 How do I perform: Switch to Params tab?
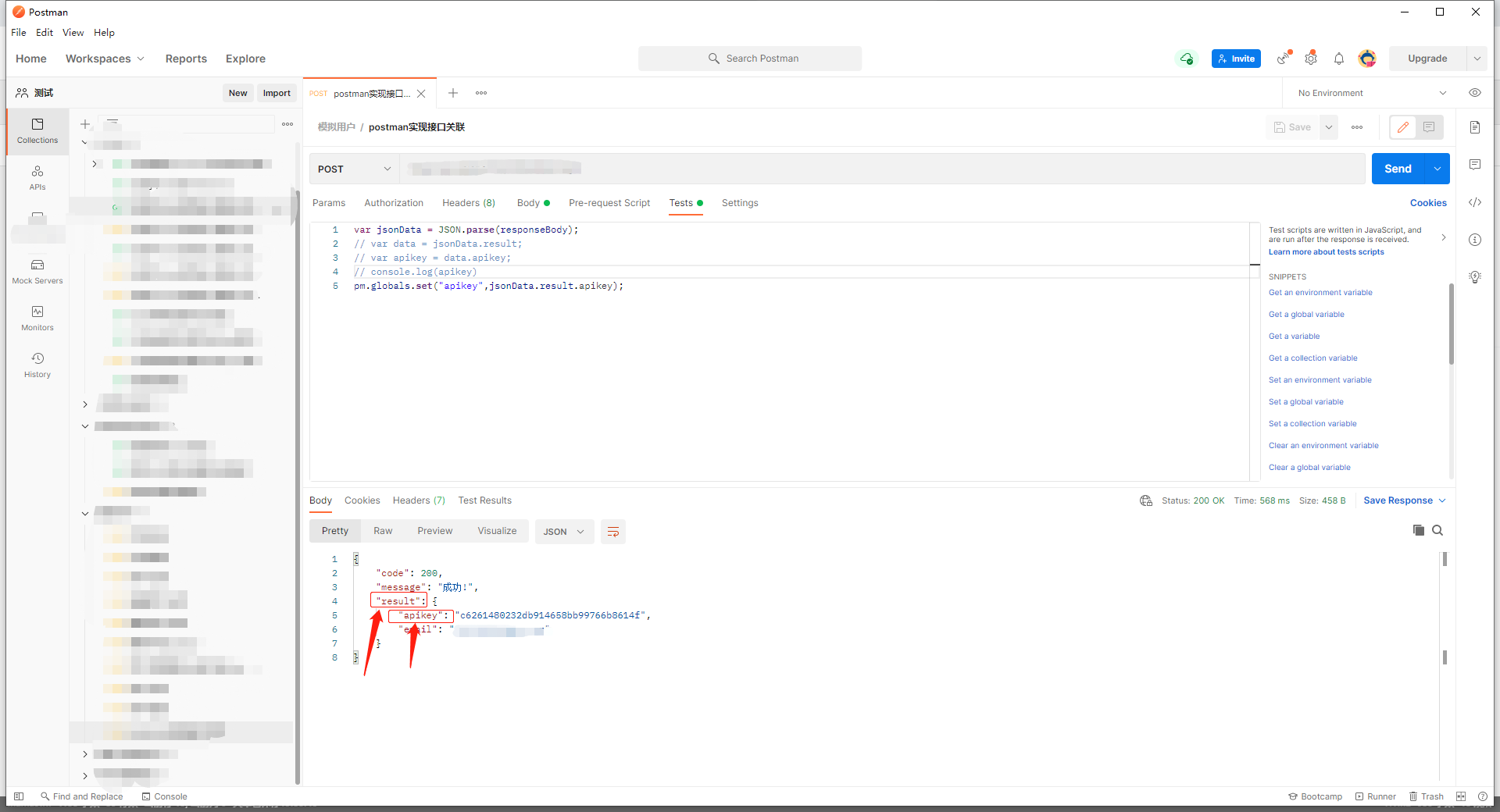point(329,203)
